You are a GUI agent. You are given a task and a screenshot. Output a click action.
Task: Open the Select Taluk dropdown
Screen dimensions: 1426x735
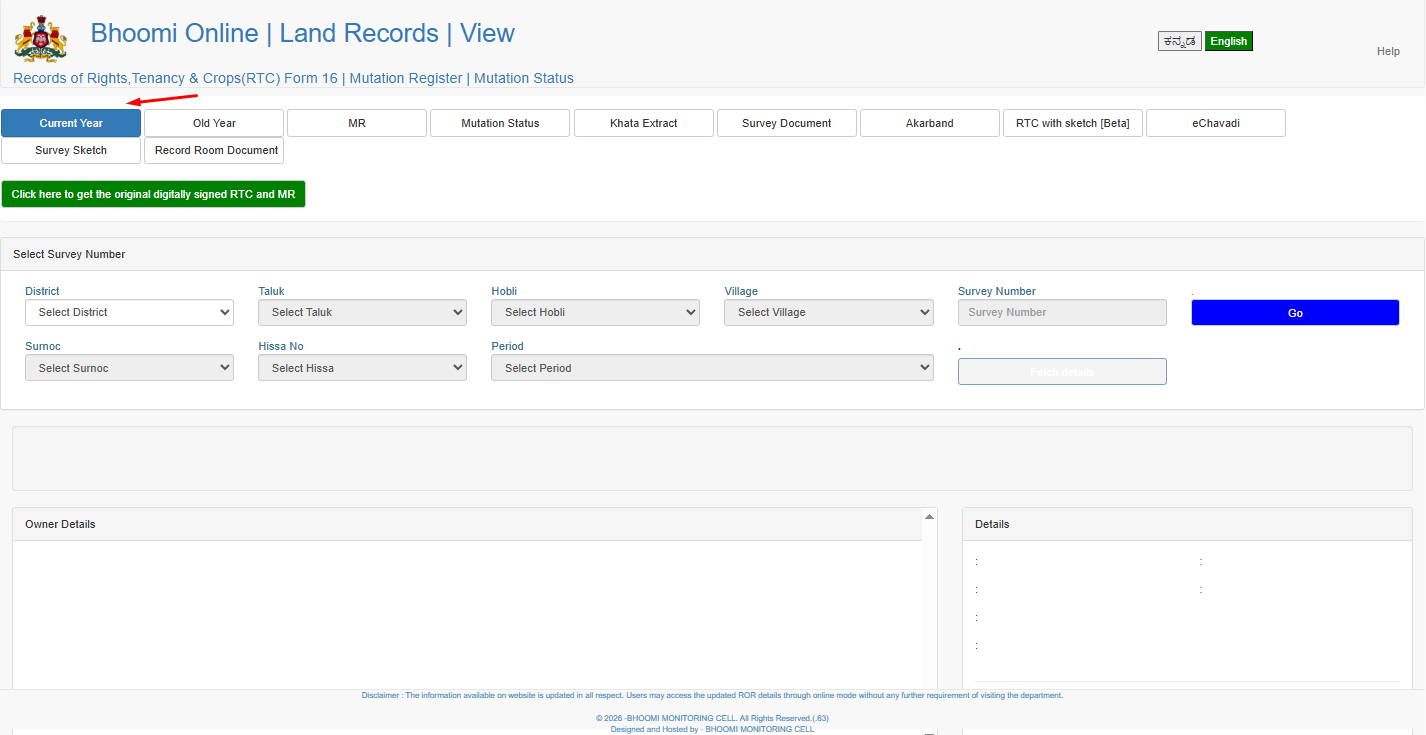coord(362,313)
